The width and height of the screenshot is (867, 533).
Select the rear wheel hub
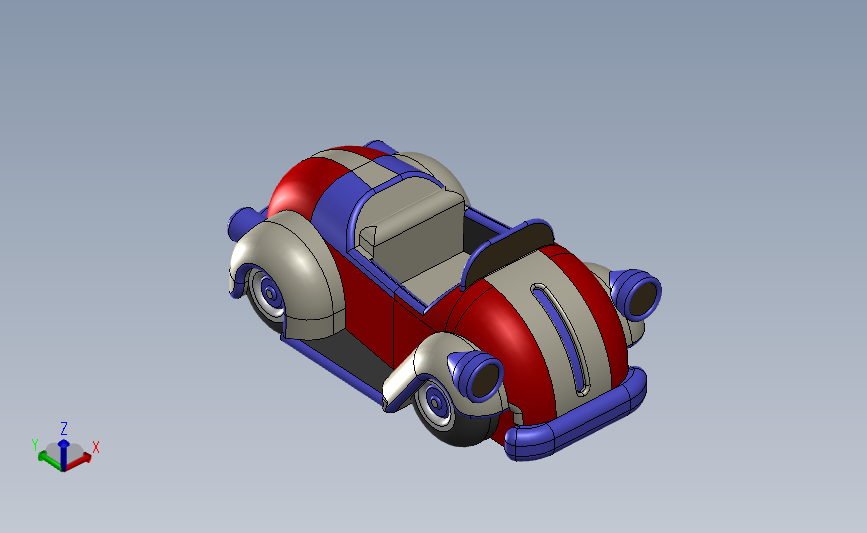coord(270,293)
